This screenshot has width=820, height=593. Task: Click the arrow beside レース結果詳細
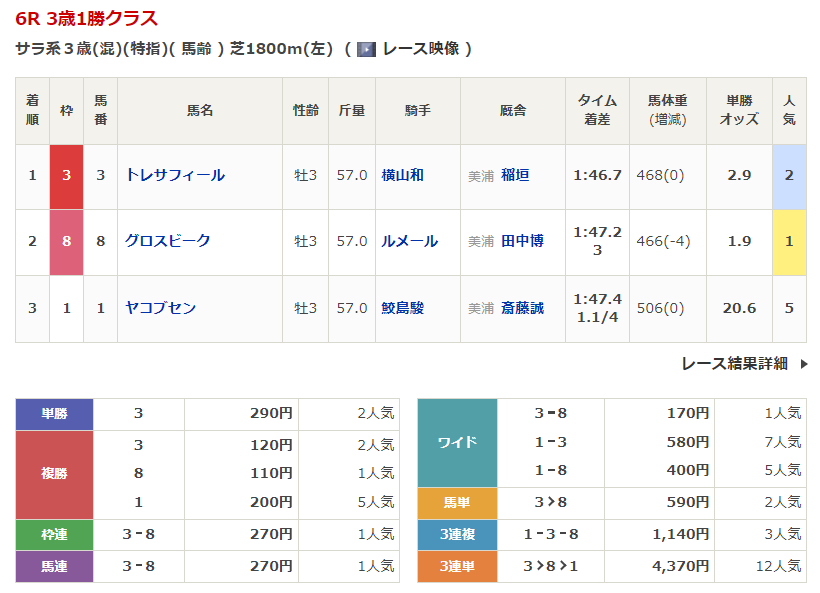tap(803, 364)
